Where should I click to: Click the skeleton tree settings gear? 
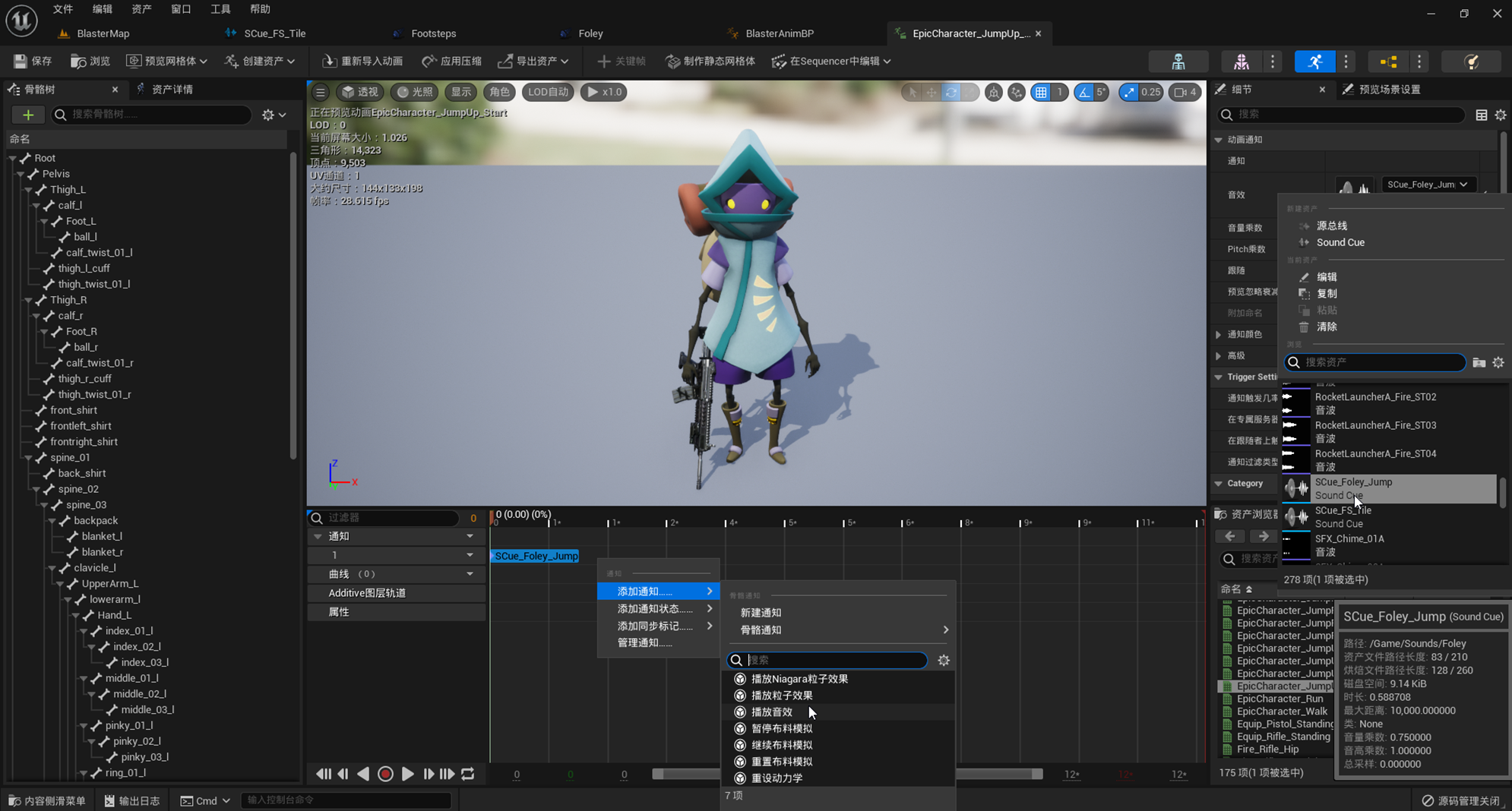[274, 115]
